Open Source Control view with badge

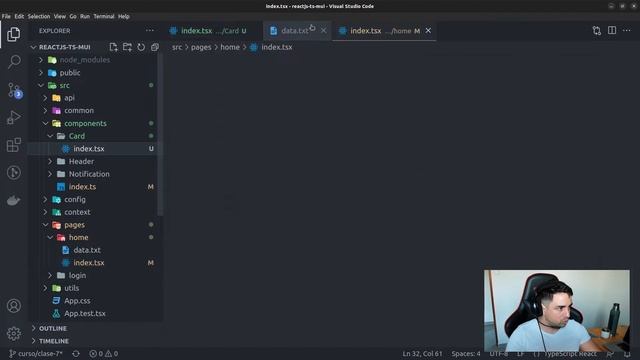click(14, 90)
